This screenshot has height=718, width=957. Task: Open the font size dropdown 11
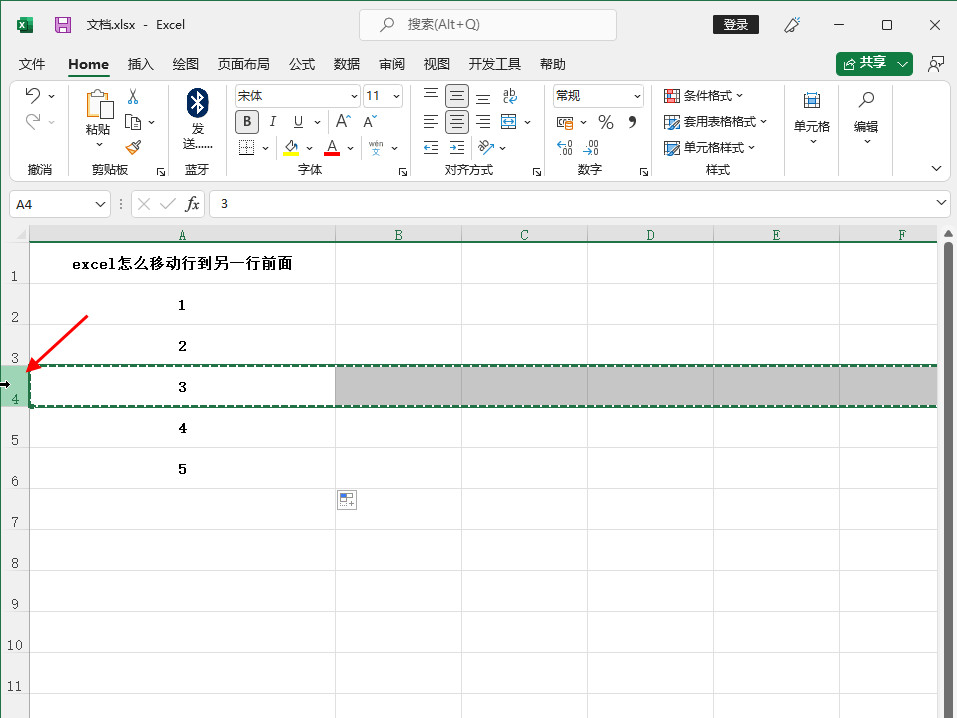[396, 96]
